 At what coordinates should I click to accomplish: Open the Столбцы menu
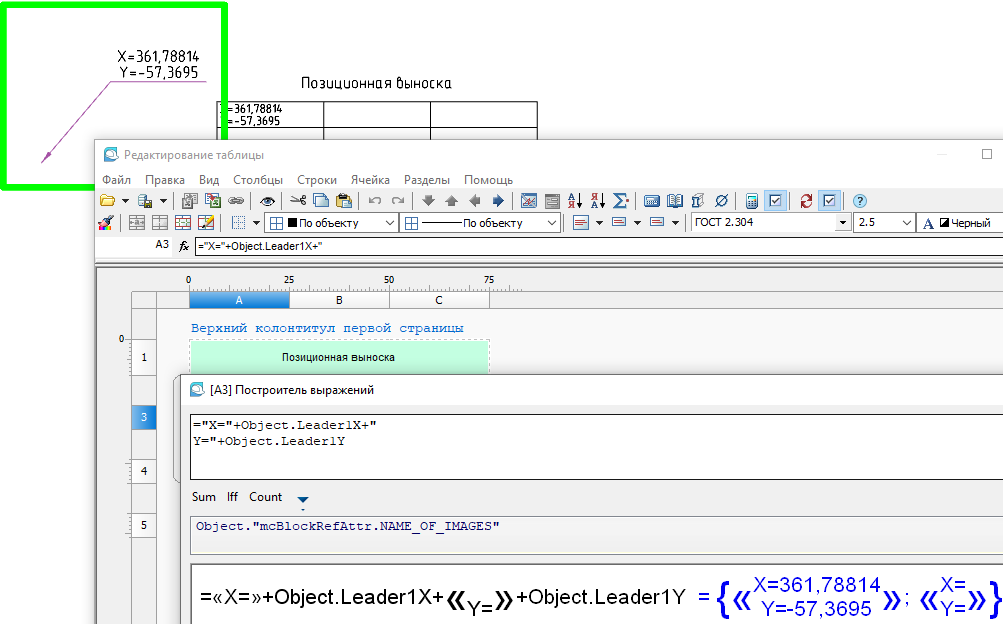(x=258, y=180)
